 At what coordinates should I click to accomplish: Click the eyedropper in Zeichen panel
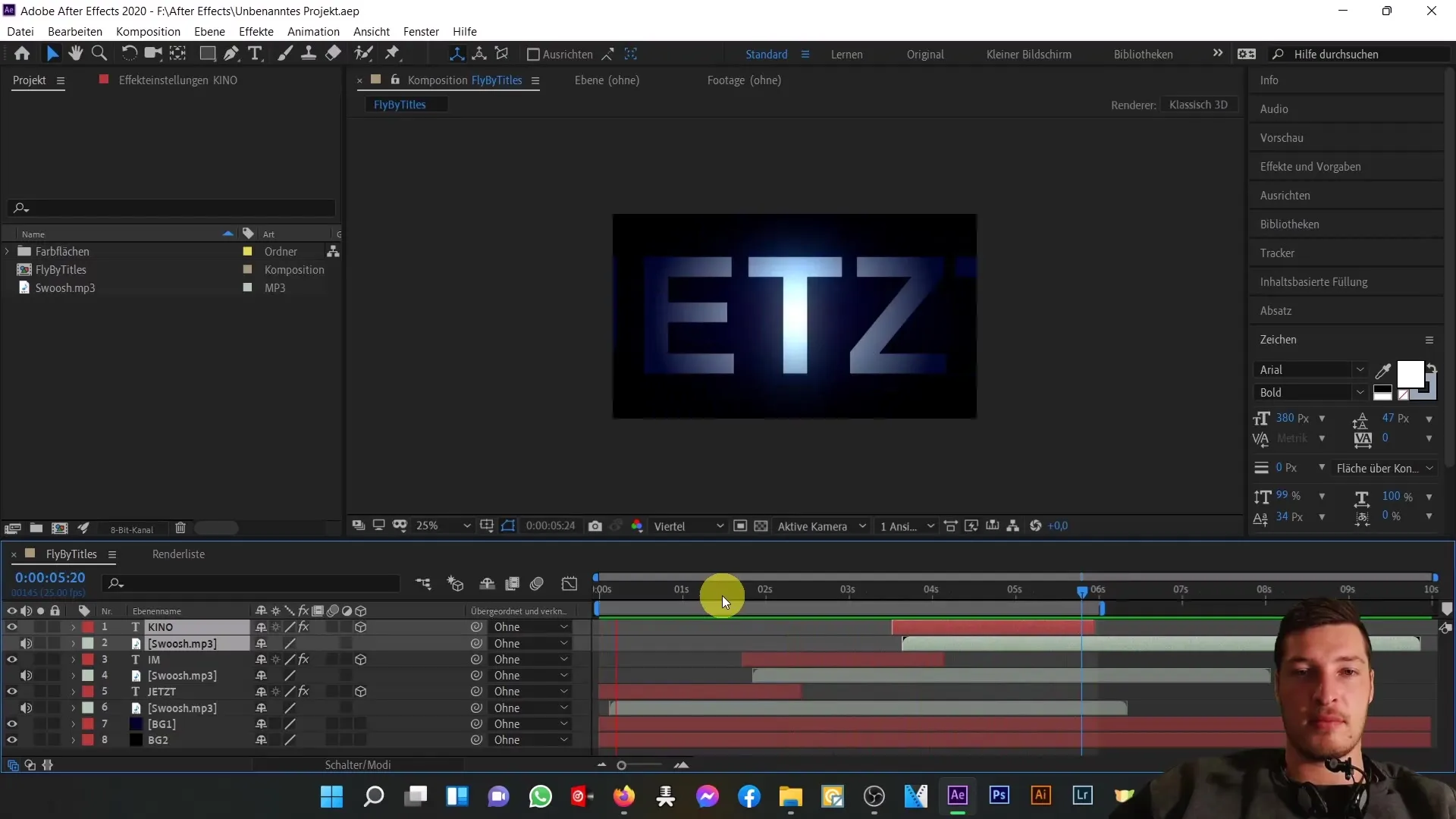pos(1383,371)
